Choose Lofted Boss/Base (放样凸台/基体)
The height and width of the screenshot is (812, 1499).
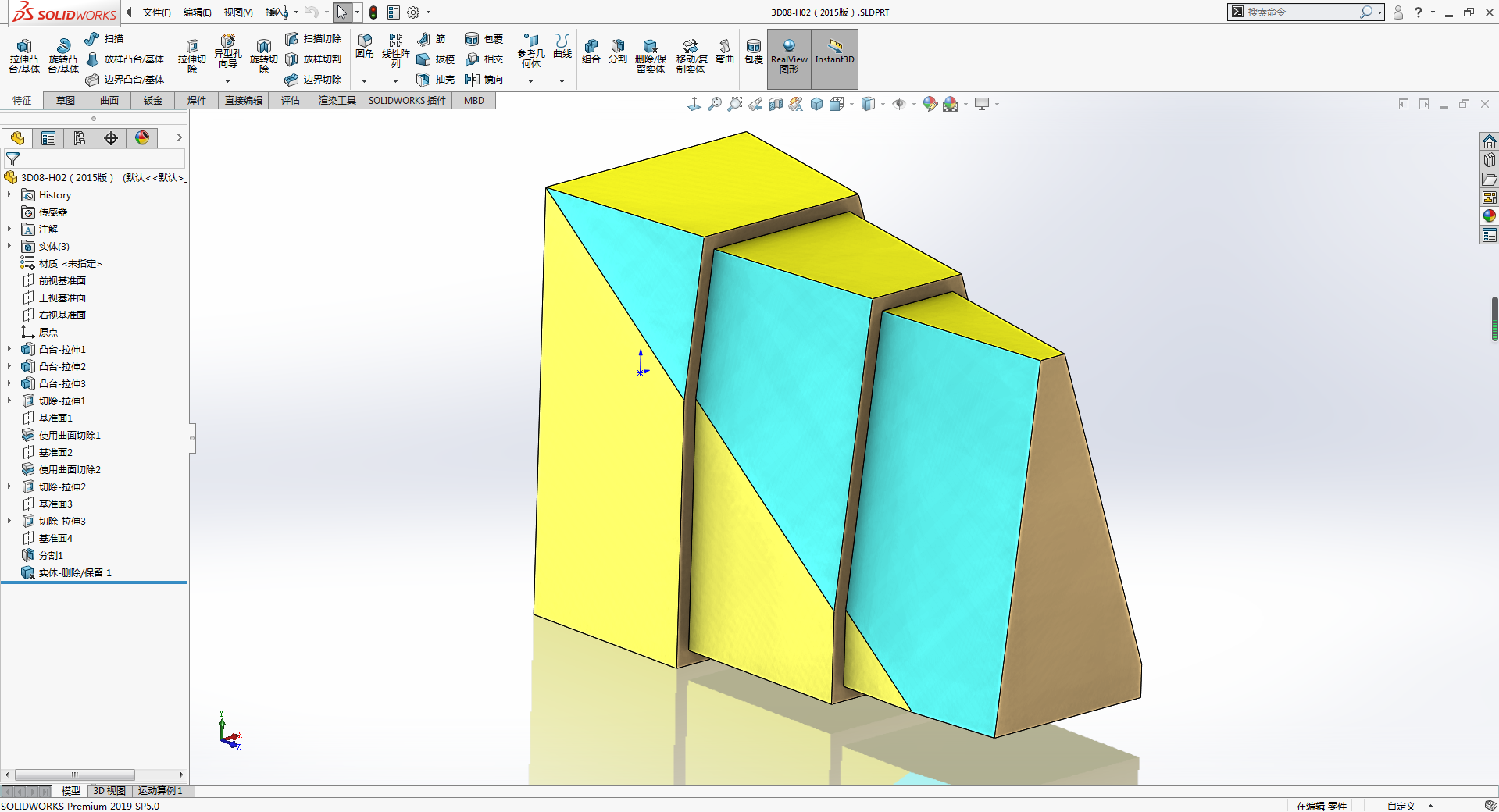(x=125, y=59)
